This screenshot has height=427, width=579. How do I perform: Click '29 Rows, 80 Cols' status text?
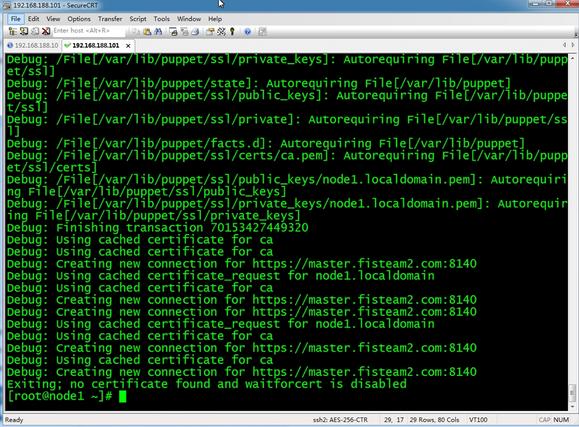point(434,420)
